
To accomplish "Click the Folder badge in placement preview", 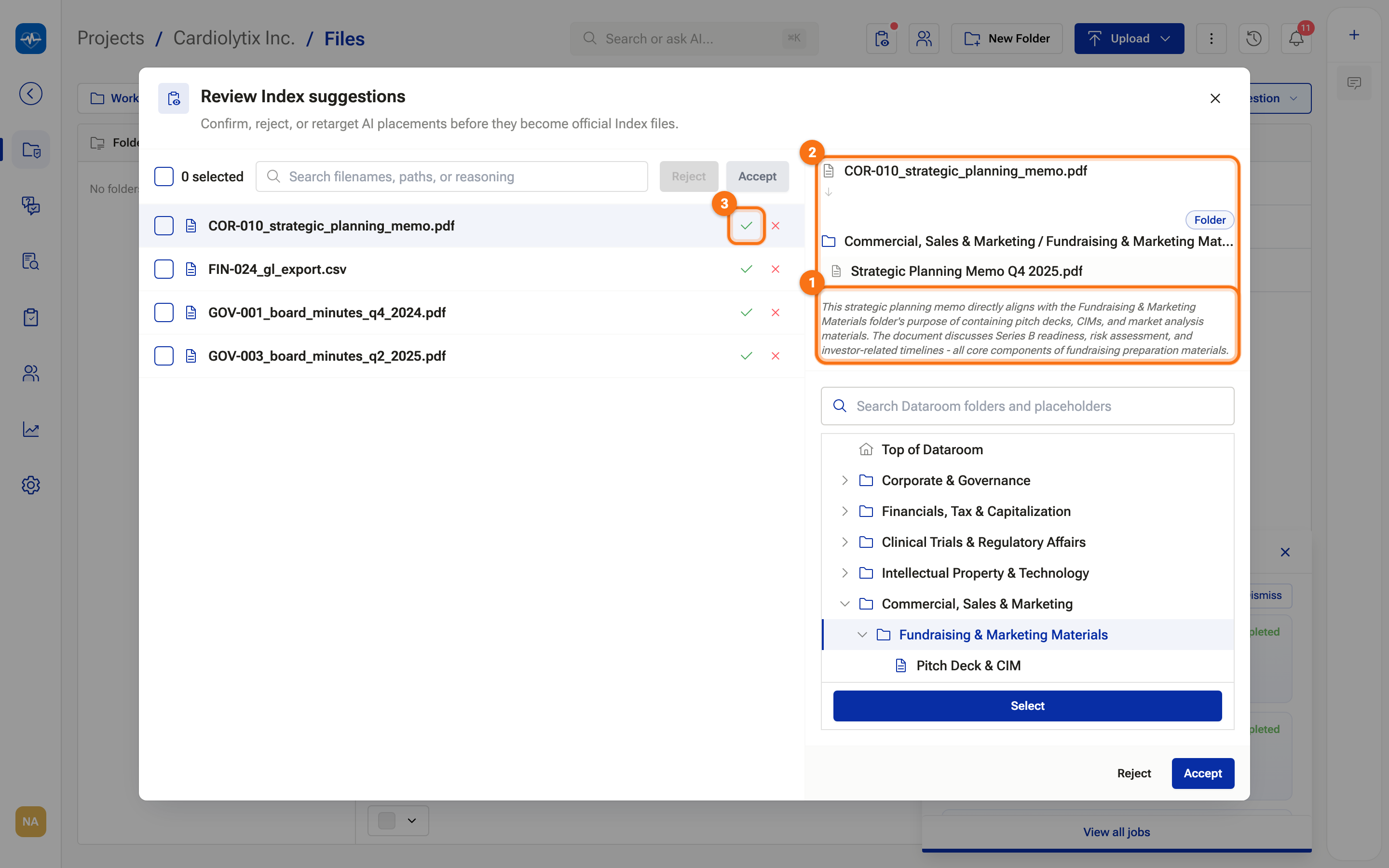I will [x=1210, y=220].
